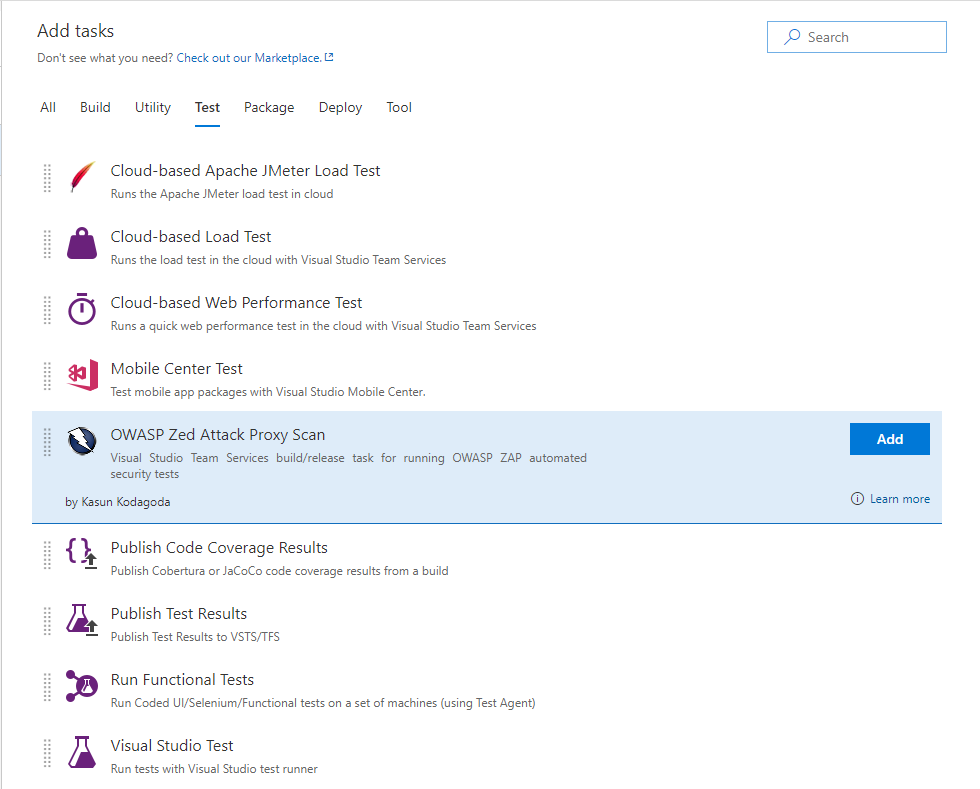Screen dimensions: 980x789
Task: Click the Publish Test Results flask icon
Action: click(82, 620)
